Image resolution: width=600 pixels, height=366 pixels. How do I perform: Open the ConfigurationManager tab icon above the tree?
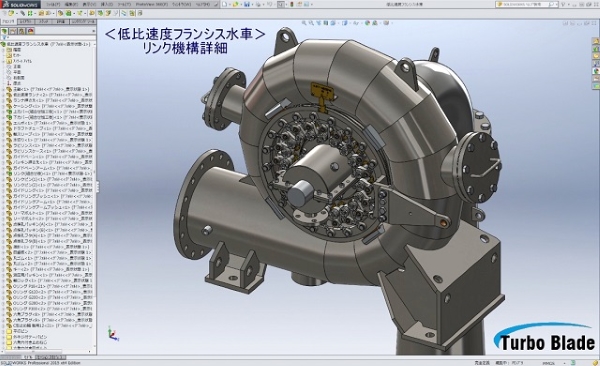point(22,31)
